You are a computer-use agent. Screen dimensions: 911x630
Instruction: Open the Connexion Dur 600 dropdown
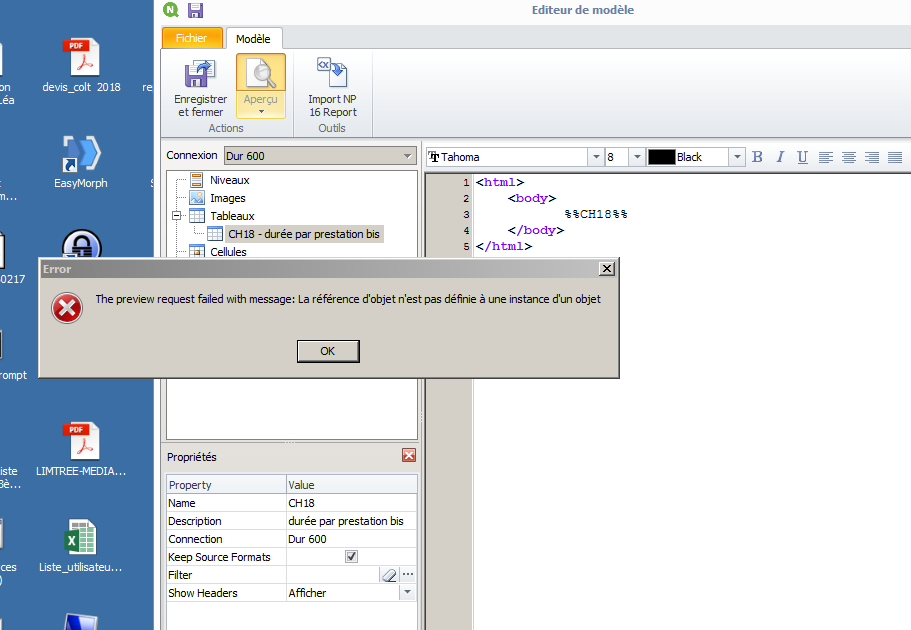coord(407,156)
